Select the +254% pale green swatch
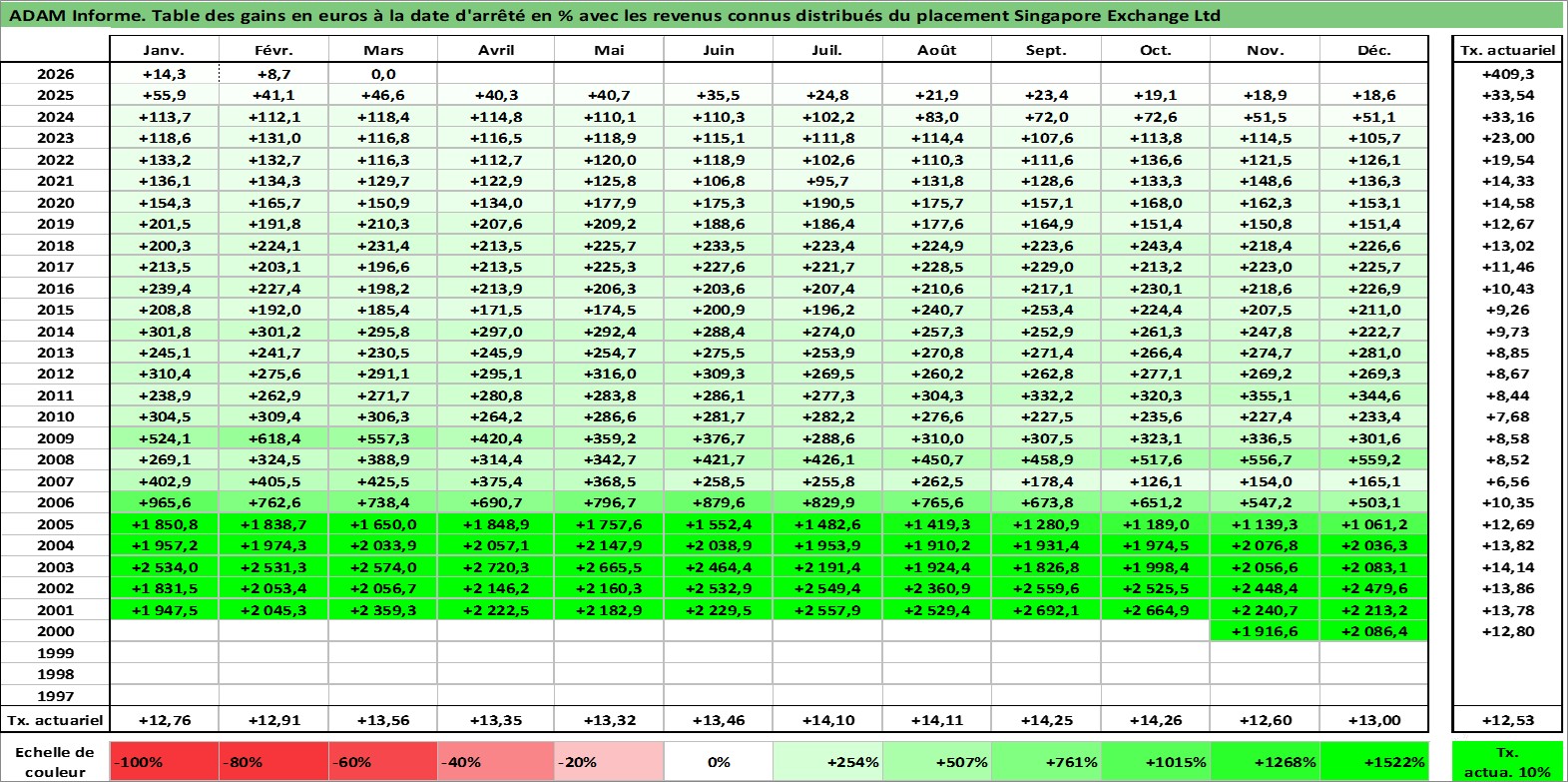 [827, 761]
